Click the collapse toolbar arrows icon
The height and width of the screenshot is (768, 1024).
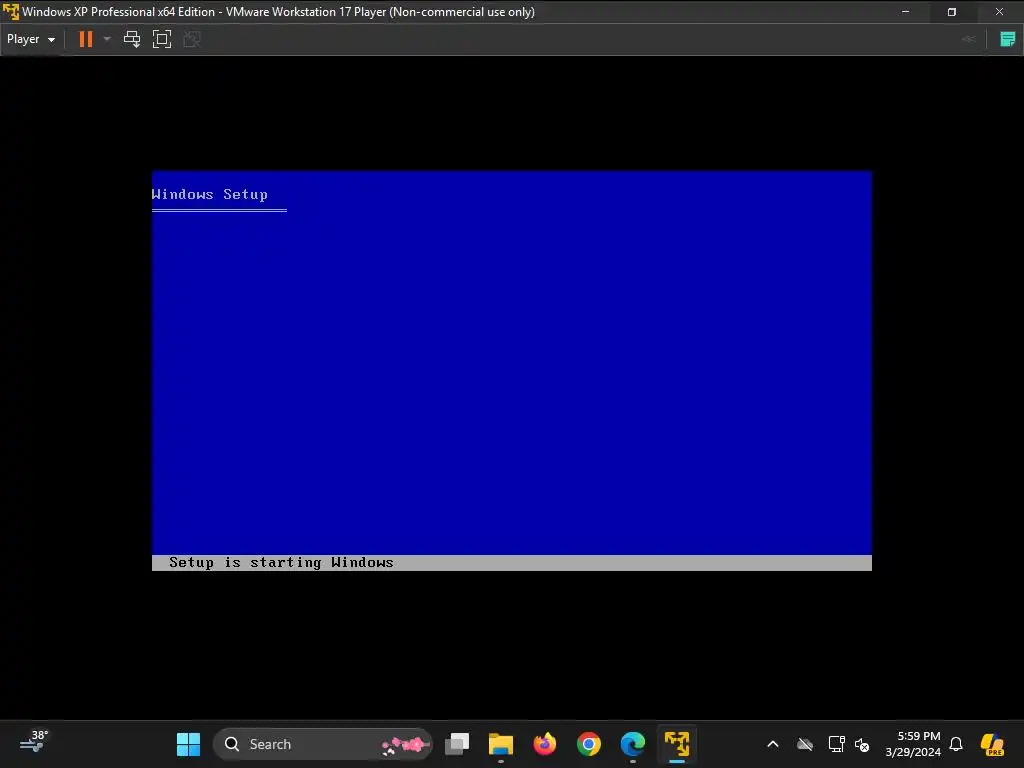click(968, 39)
